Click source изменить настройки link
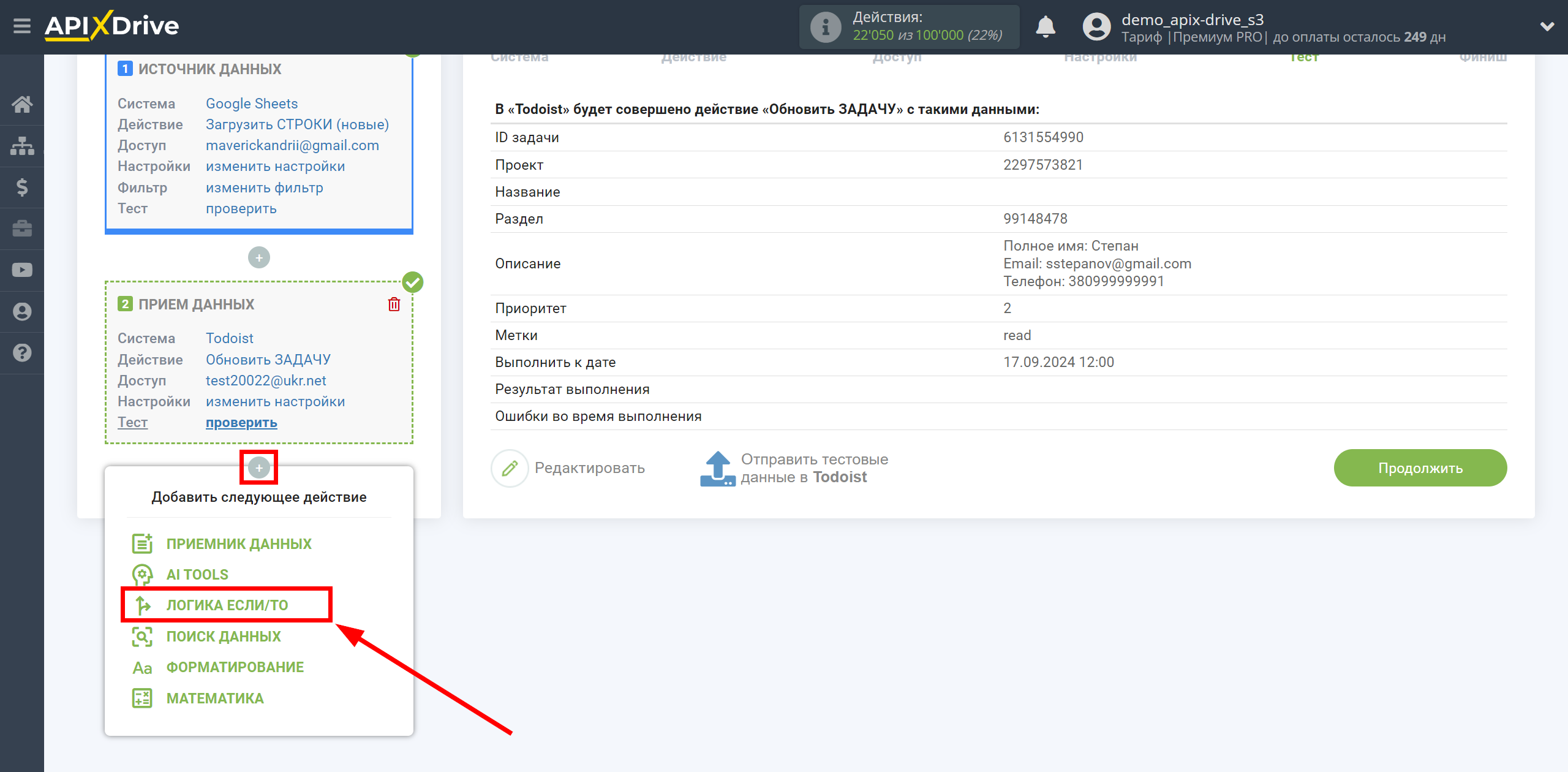The height and width of the screenshot is (772, 1568). coord(275,166)
